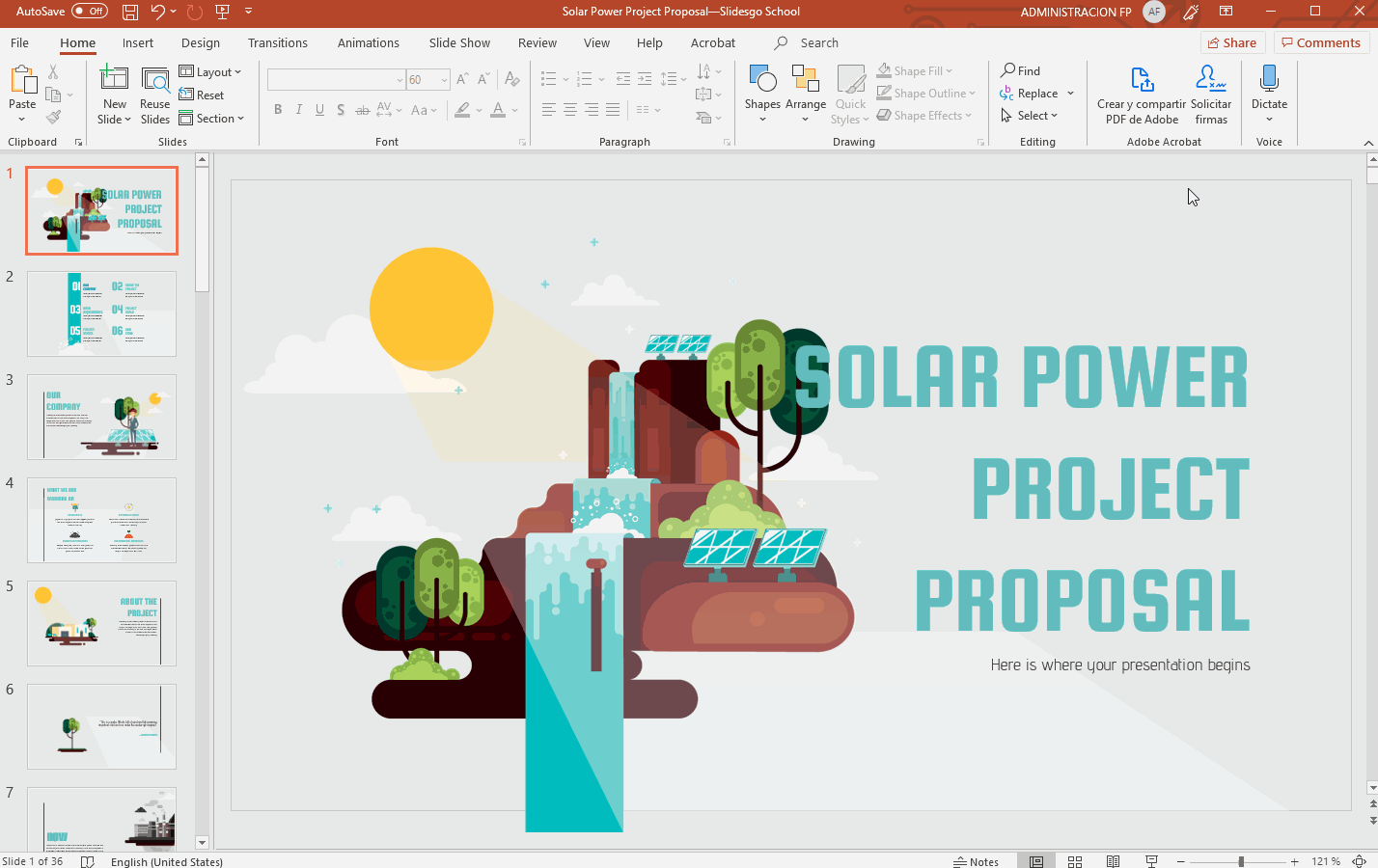Toggle the AutoSave switch
1378x868 pixels.
coord(90,12)
